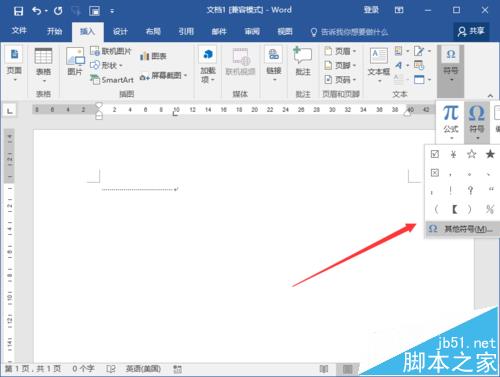The width and height of the screenshot is (500, 377).
Task: Open the 链接 links dropdown
Action: coord(274,64)
